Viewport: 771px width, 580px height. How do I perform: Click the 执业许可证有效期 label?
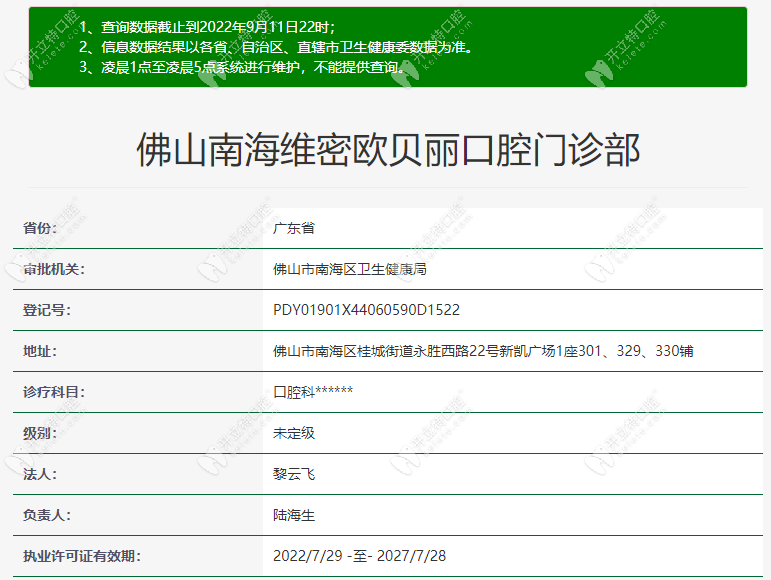[82, 556]
